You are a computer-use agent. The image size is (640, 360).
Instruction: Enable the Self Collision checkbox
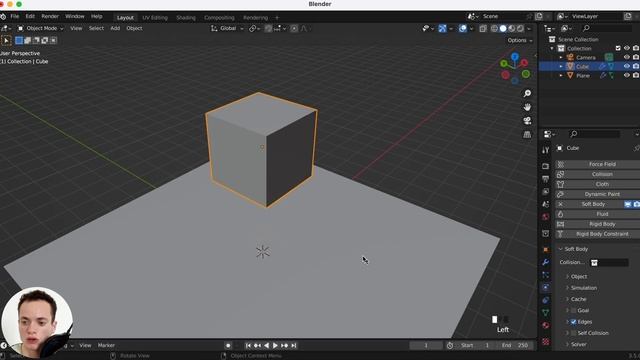point(573,333)
